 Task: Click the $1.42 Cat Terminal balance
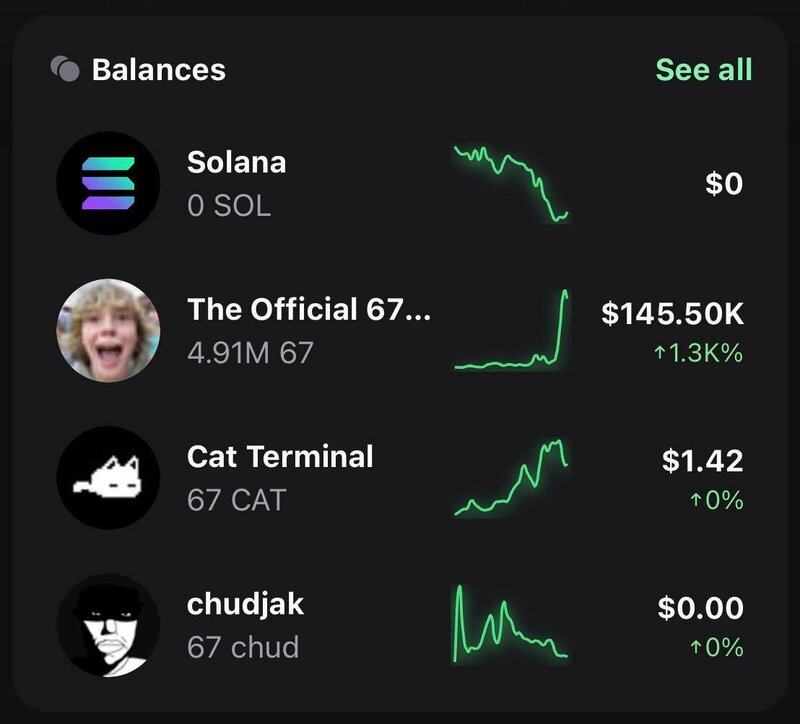coord(702,461)
